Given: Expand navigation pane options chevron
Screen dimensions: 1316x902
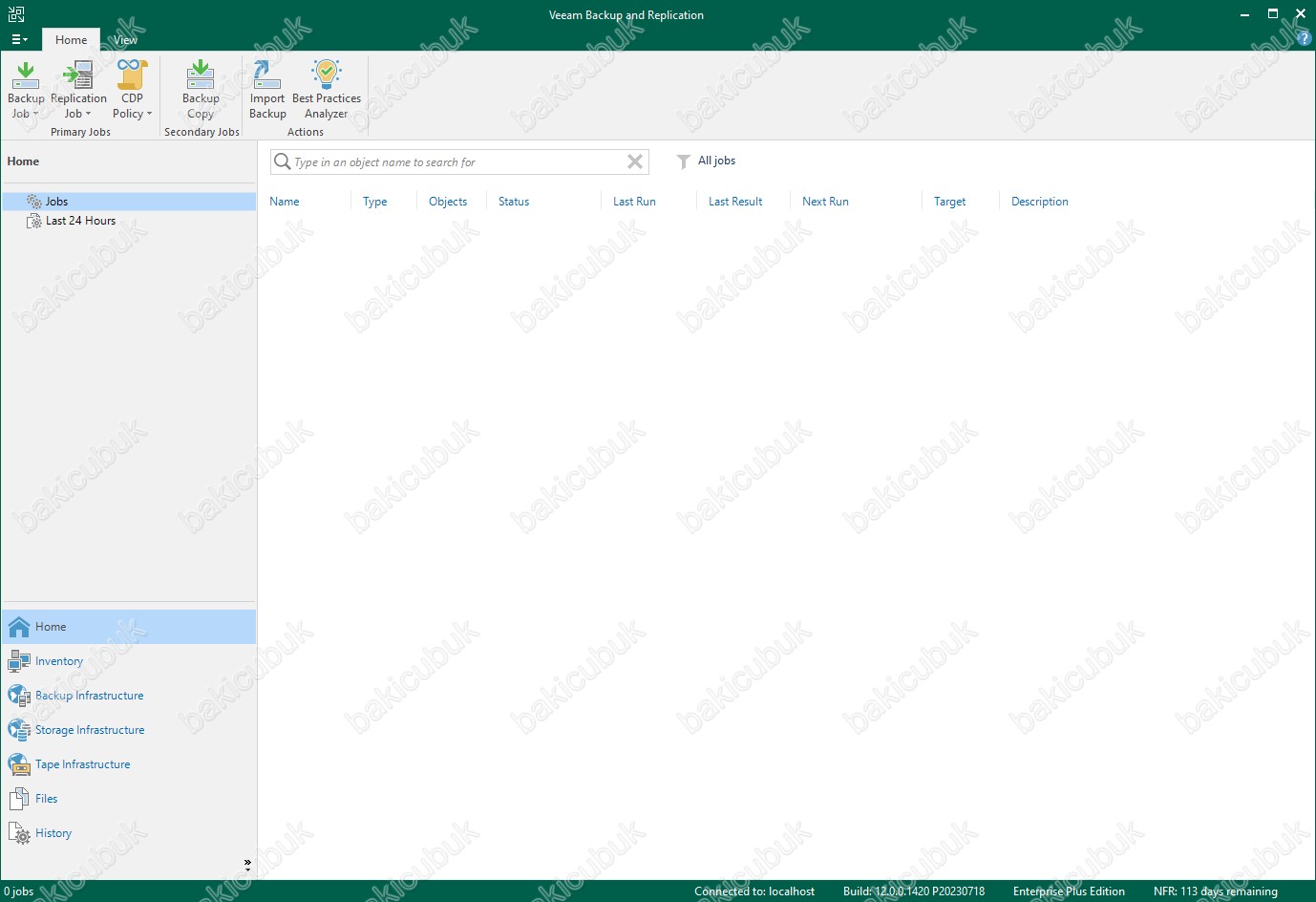Looking at the screenshot, I should click(x=247, y=864).
